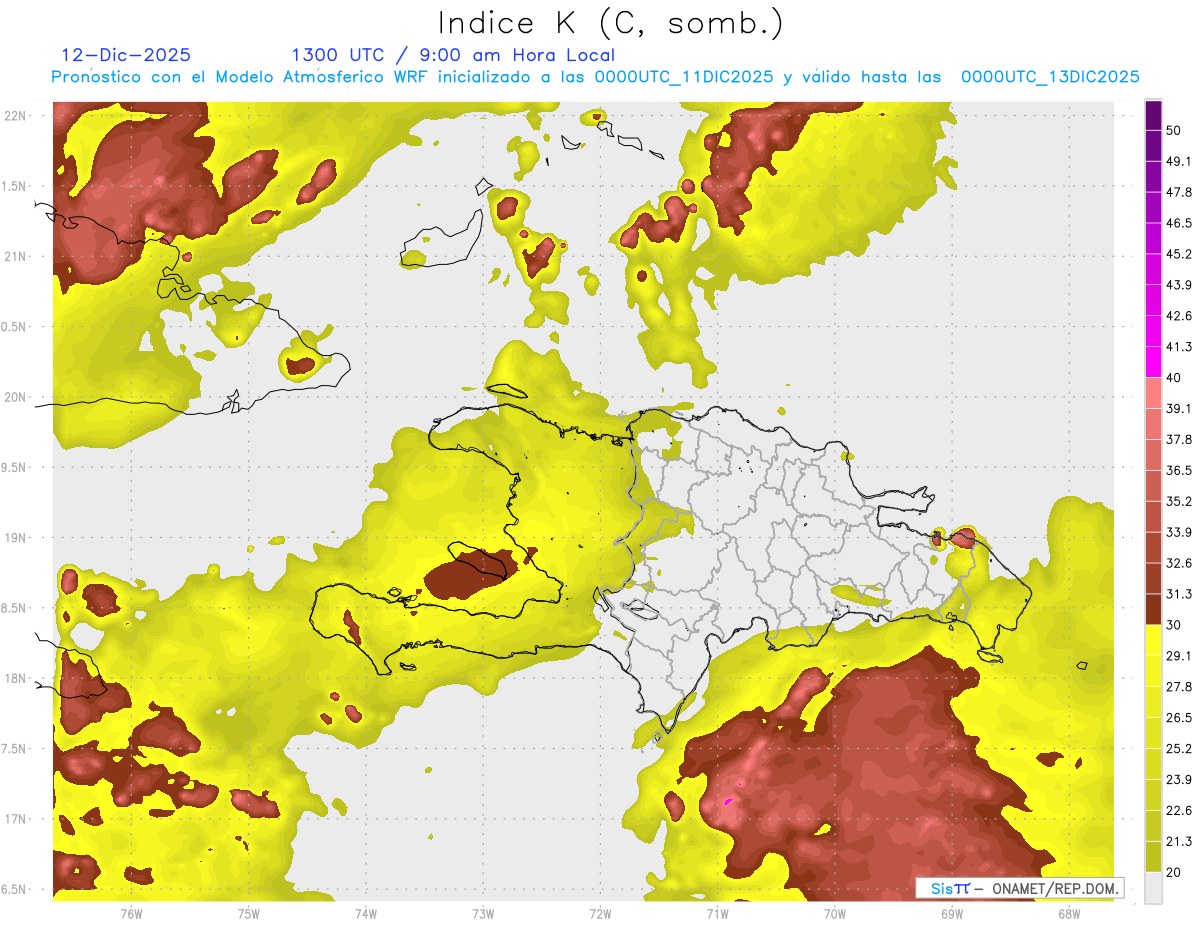This screenshot has height=927, width=1200.
Task: Click legend value "23.9"
Action: tap(1180, 780)
